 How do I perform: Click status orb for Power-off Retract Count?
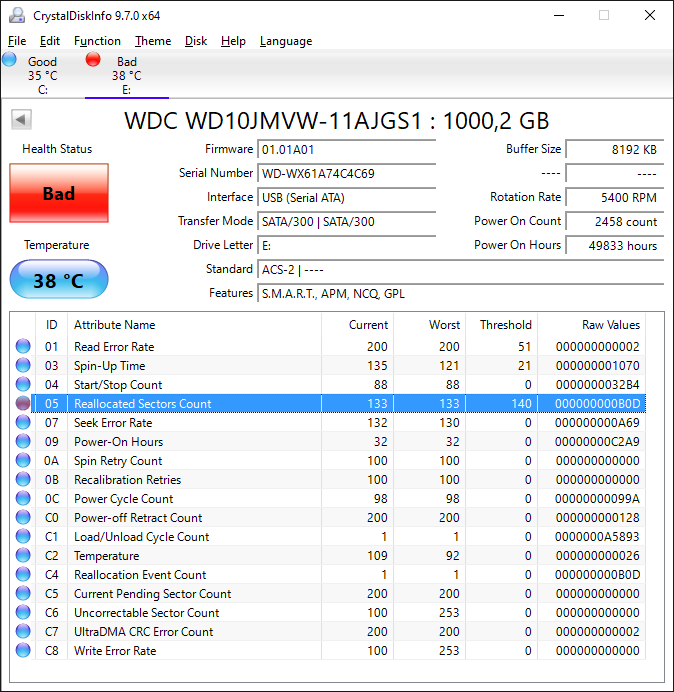23,517
